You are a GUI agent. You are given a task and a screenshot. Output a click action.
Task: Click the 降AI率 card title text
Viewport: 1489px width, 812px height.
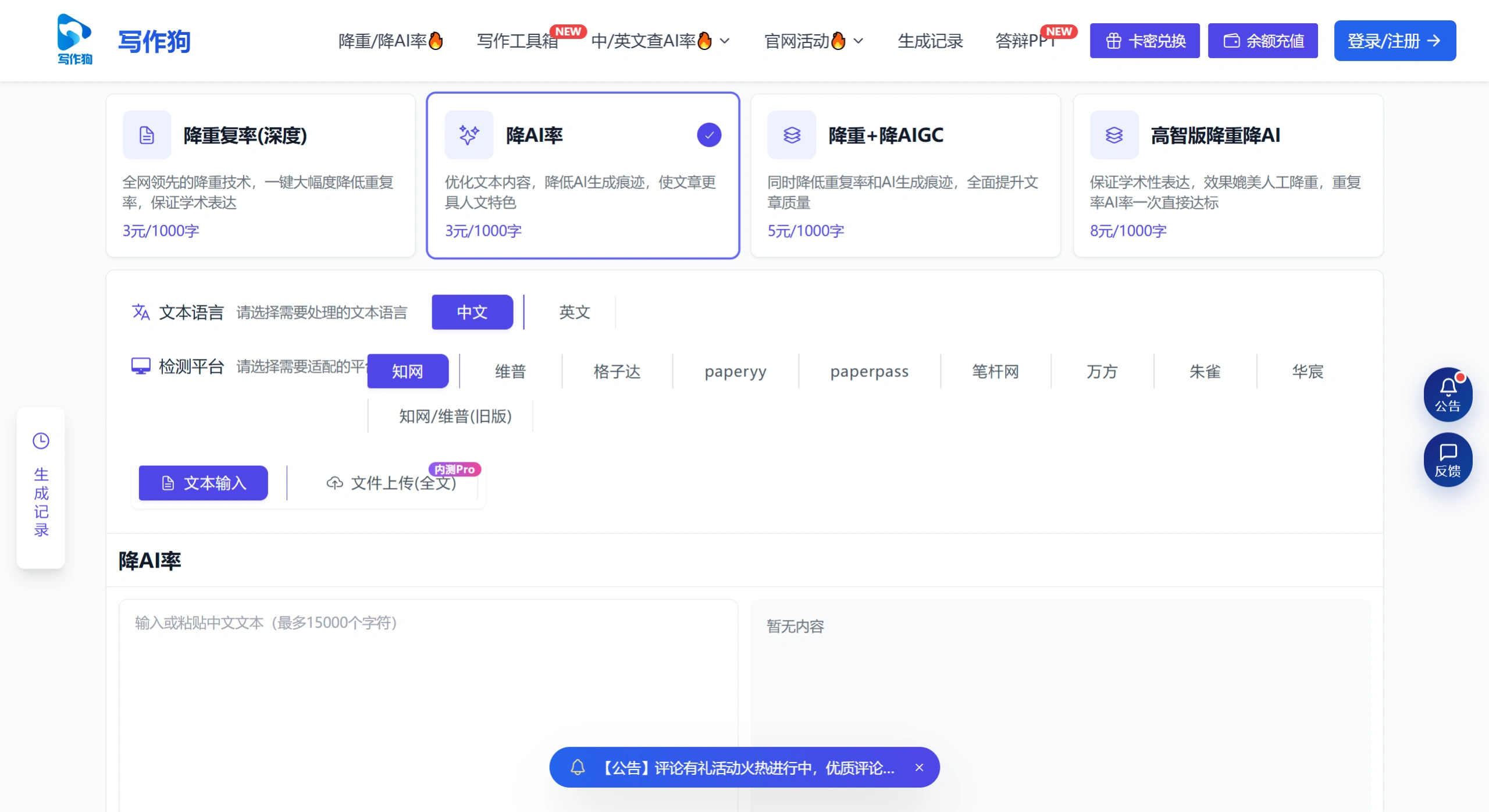coord(535,135)
